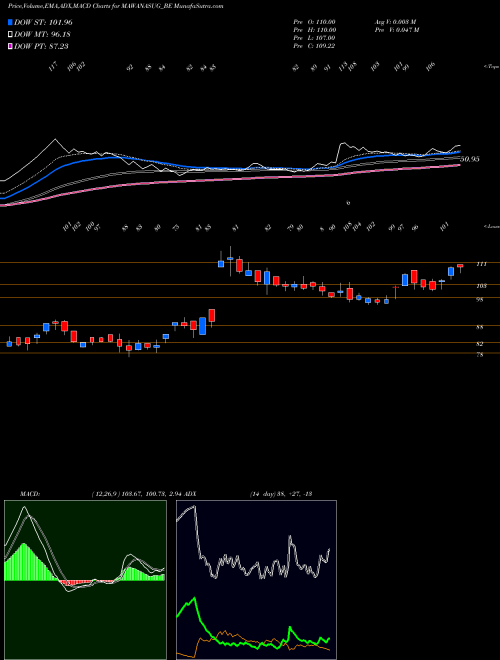Click the 111 price level label

tap(481, 264)
